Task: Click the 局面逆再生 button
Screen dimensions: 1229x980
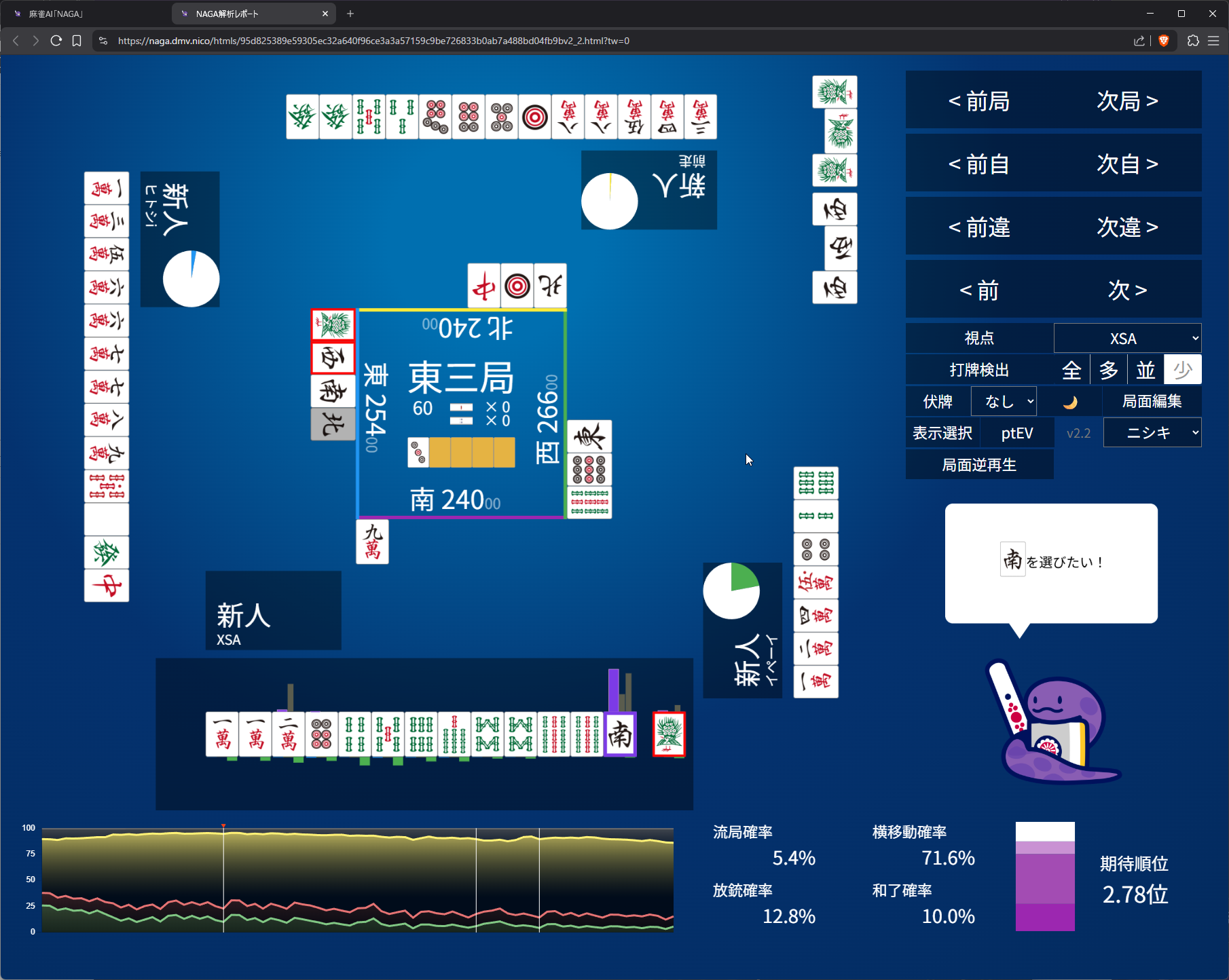Action: pos(979,465)
